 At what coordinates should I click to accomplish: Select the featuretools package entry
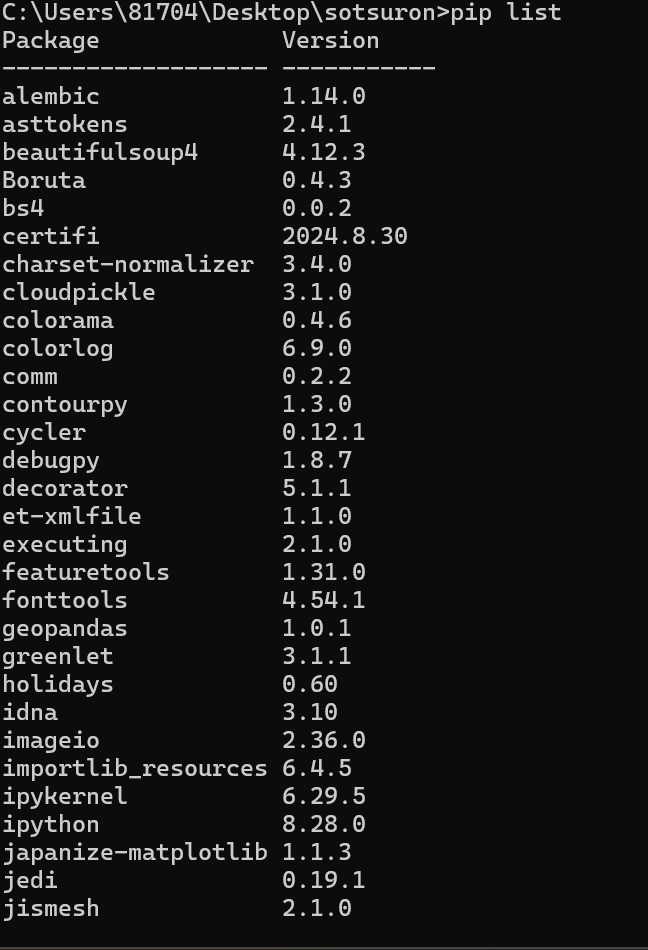pos(86,572)
